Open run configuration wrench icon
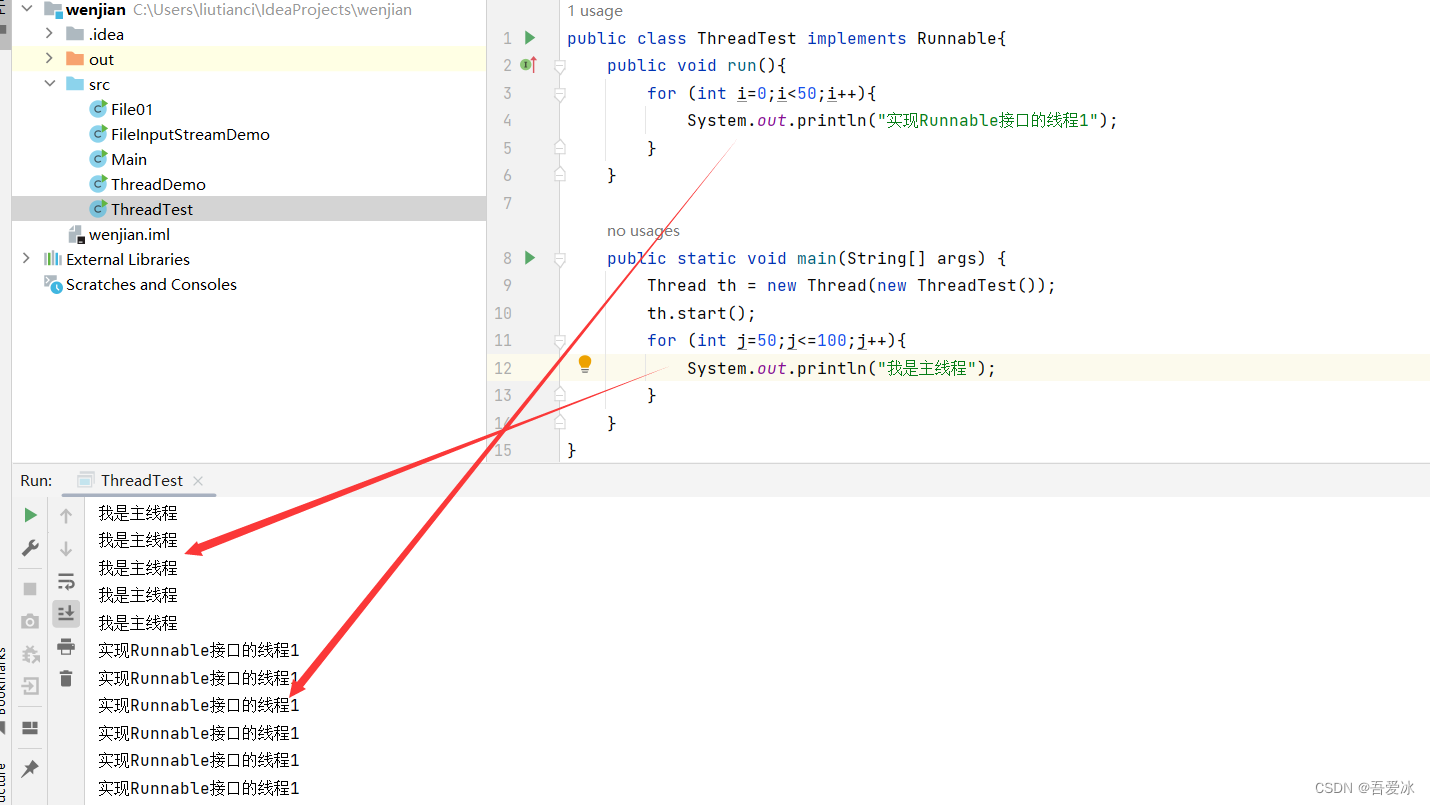This screenshot has height=805, width=1430. pyautogui.click(x=30, y=548)
